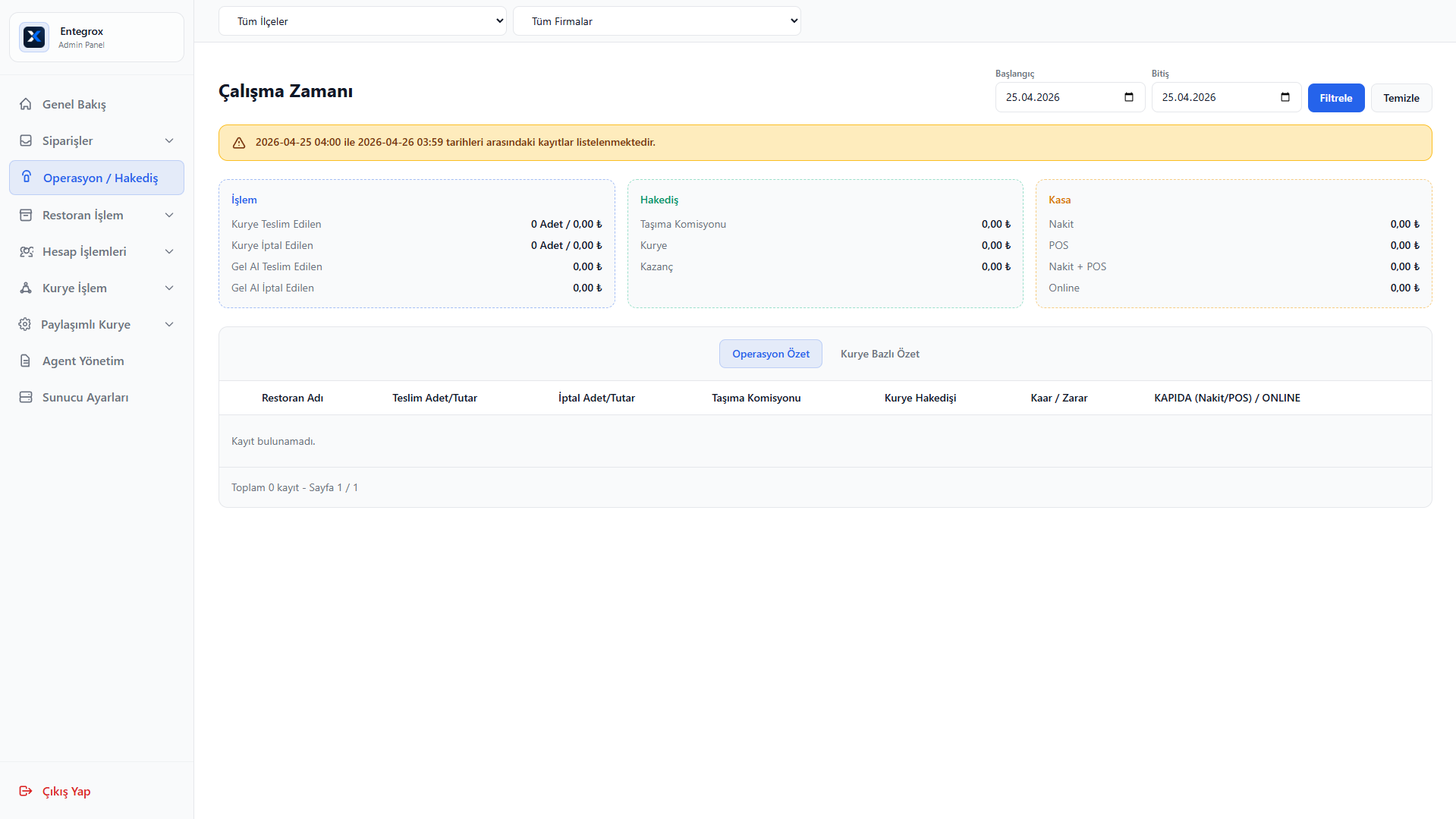Click the Kurye Hakedişi column header
Screen dimensions: 1456x819
(x=920, y=398)
